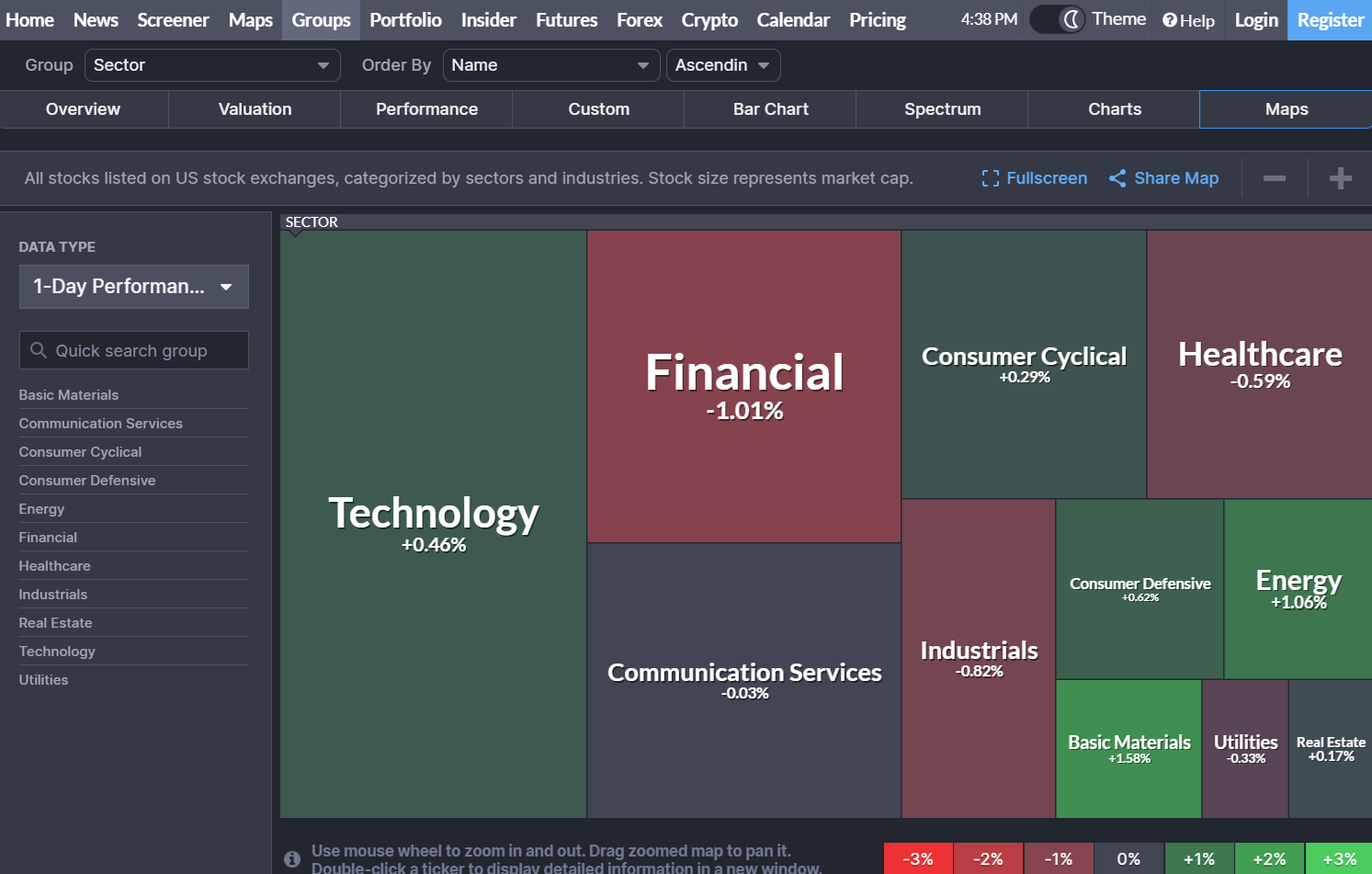Click the Fullscreen map icon

(x=990, y=178)
